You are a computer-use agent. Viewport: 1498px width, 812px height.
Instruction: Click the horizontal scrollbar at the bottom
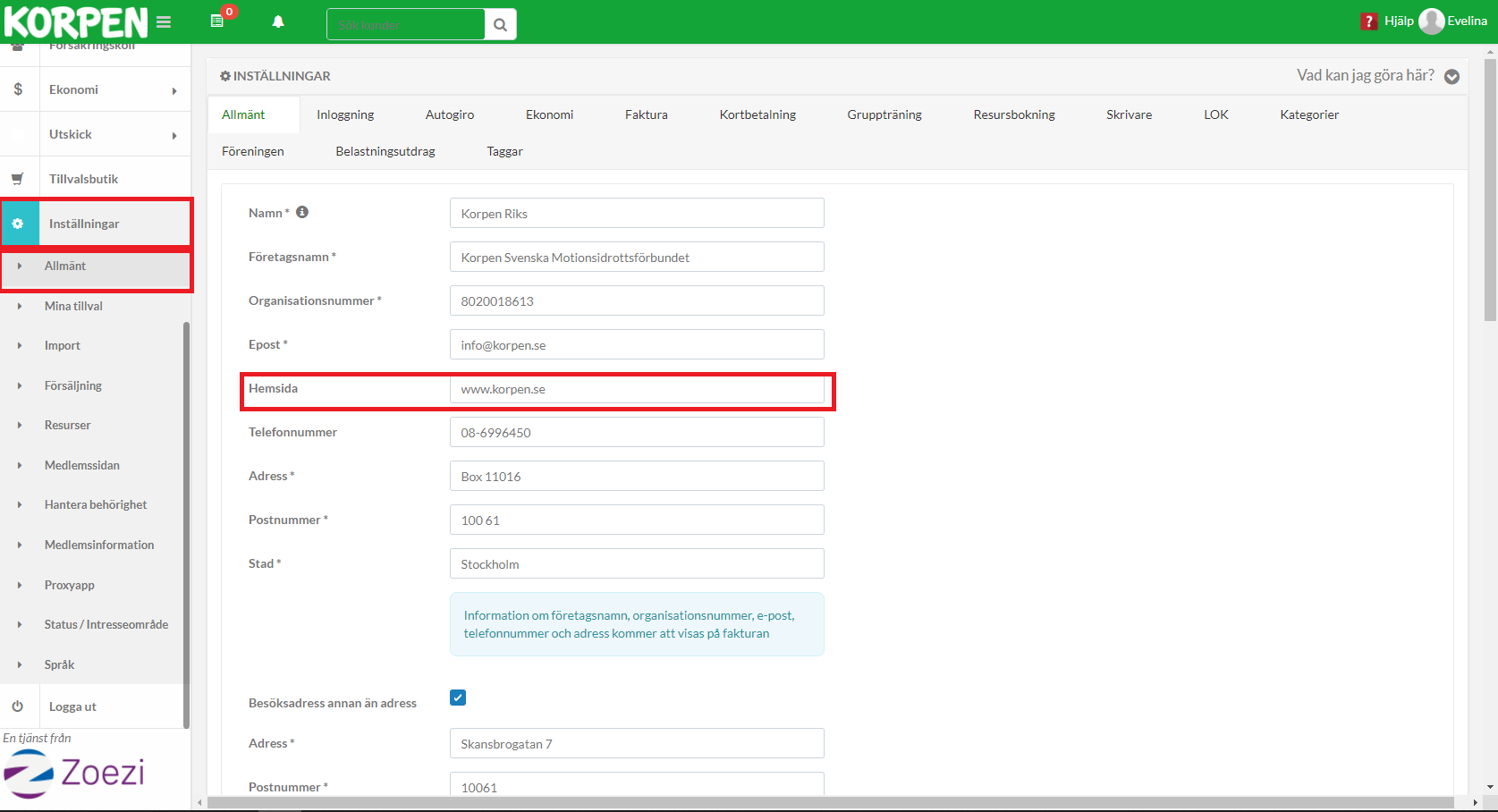pyautogui.click(x=830, y=803)
